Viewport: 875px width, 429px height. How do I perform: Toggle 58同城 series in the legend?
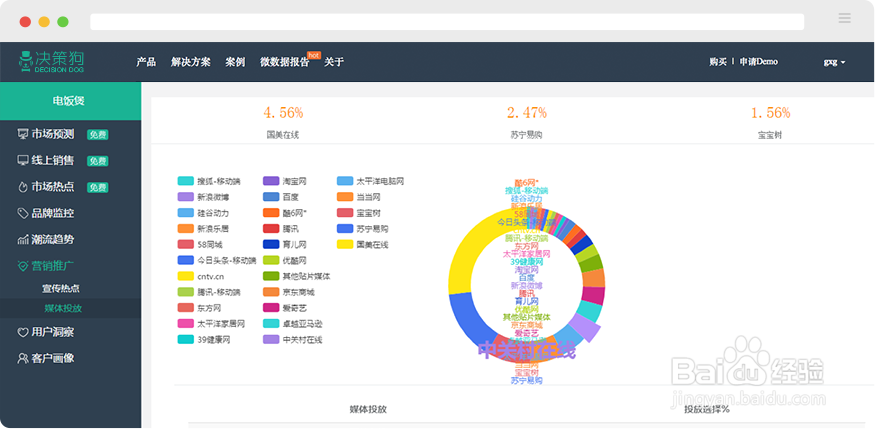201,244
